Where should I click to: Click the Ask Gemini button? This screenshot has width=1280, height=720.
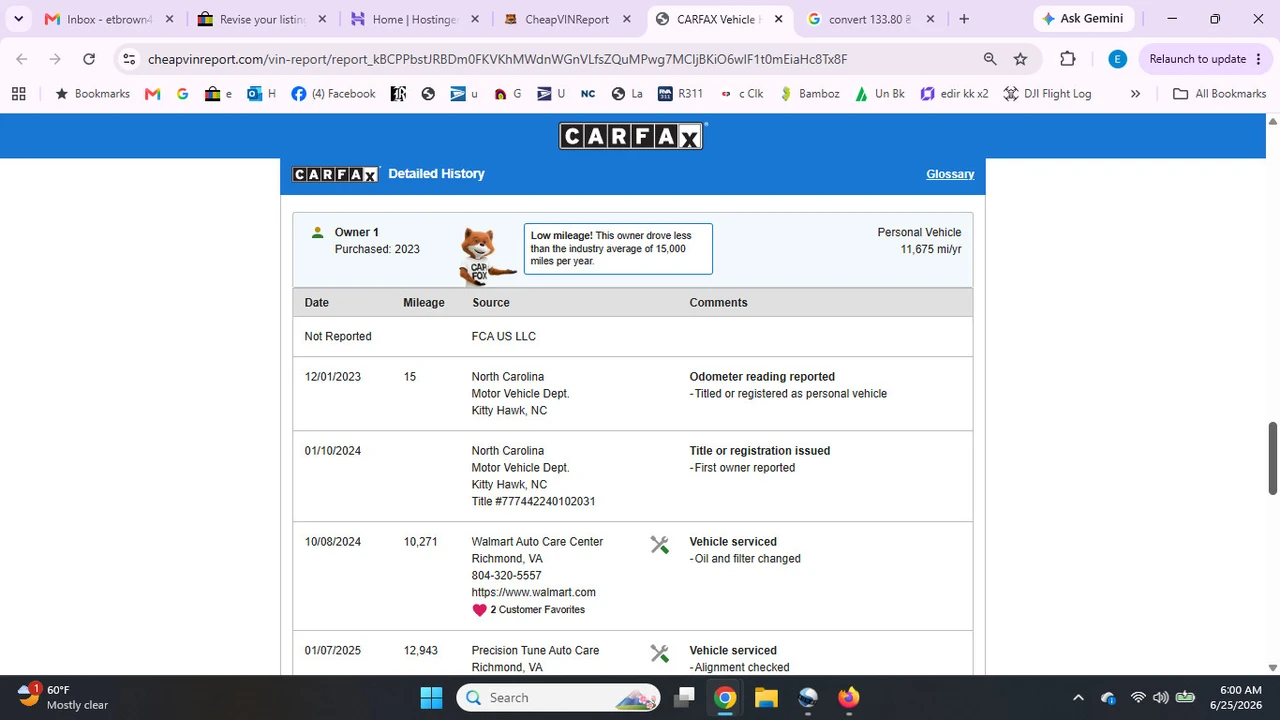point(1083,19)
